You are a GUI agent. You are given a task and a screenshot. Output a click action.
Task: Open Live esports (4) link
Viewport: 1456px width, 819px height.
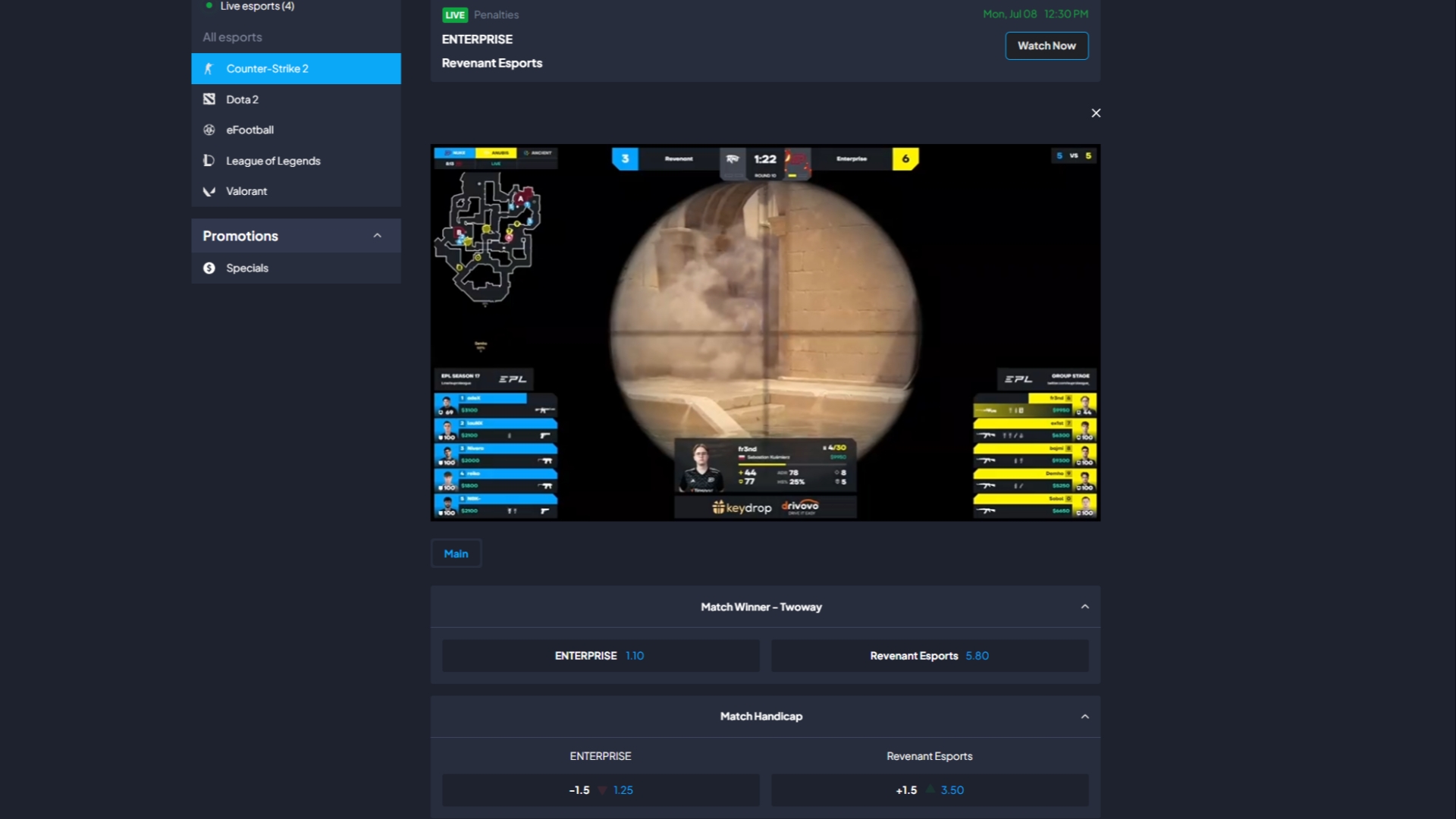coord(257,6)
